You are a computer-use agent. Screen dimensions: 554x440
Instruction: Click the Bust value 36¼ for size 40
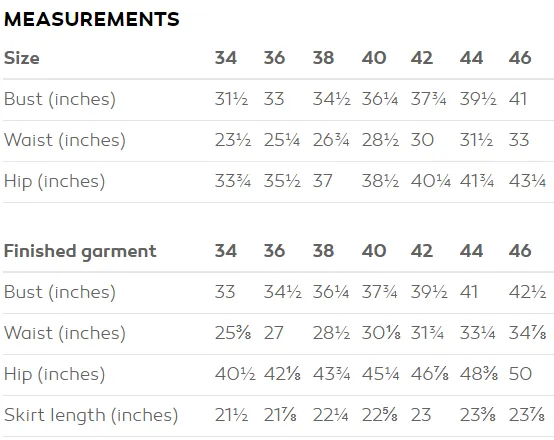click(380, 99)
